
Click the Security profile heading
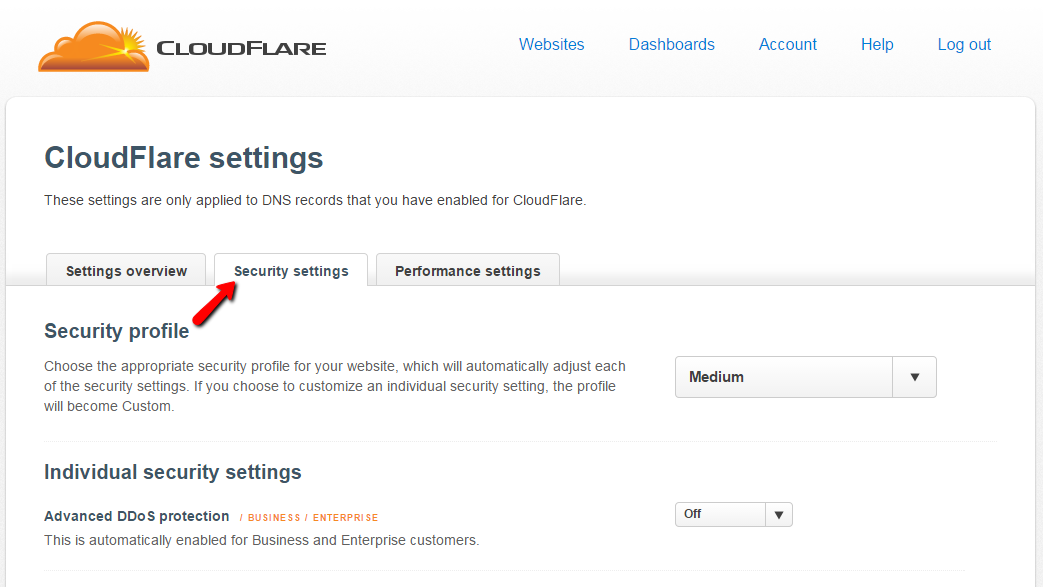[x=116, y=331]
